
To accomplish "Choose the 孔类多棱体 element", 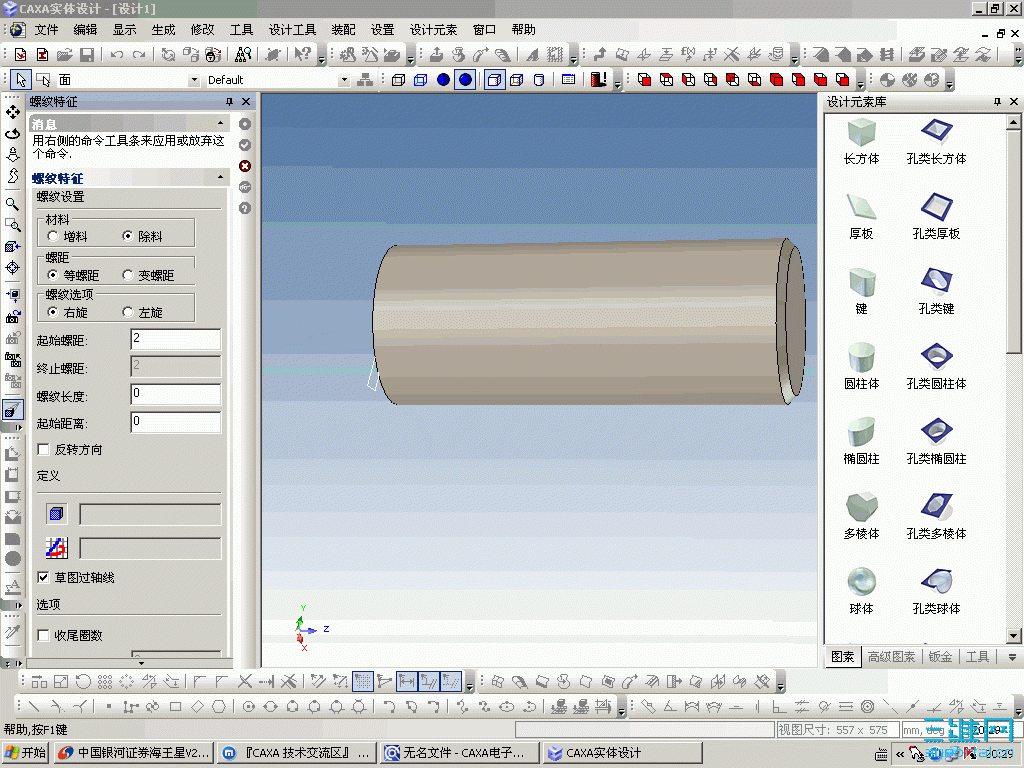I will click(x=936, y=517).
